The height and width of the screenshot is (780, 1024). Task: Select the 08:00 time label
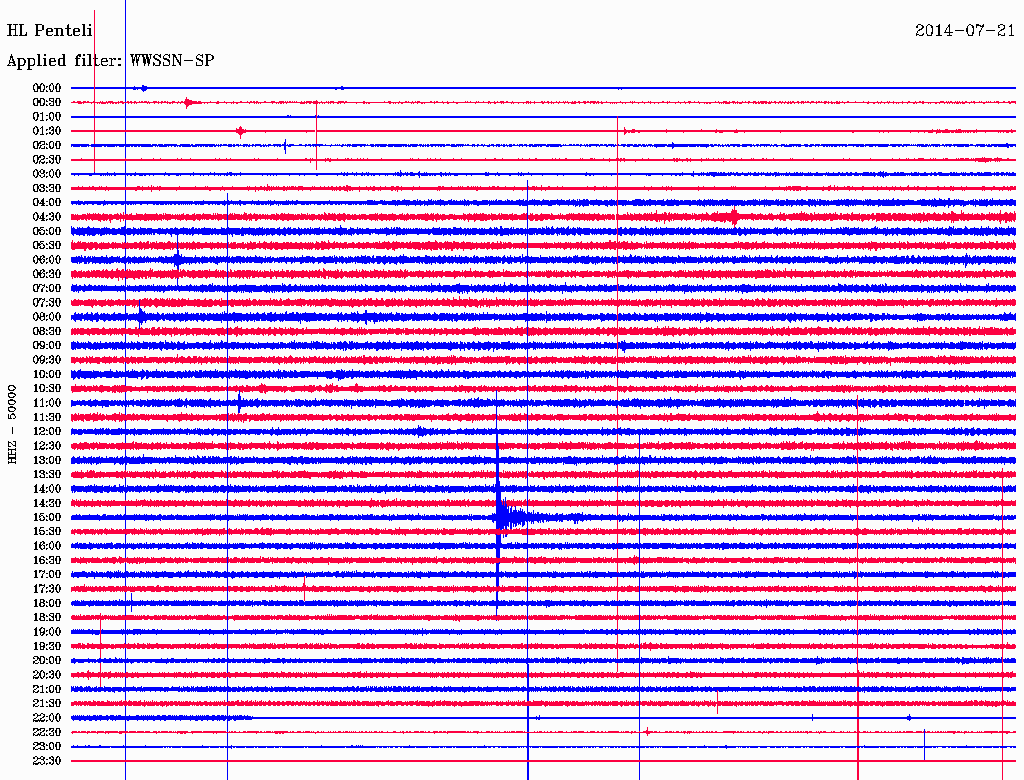pyautogui.click(x=46, y=317)
